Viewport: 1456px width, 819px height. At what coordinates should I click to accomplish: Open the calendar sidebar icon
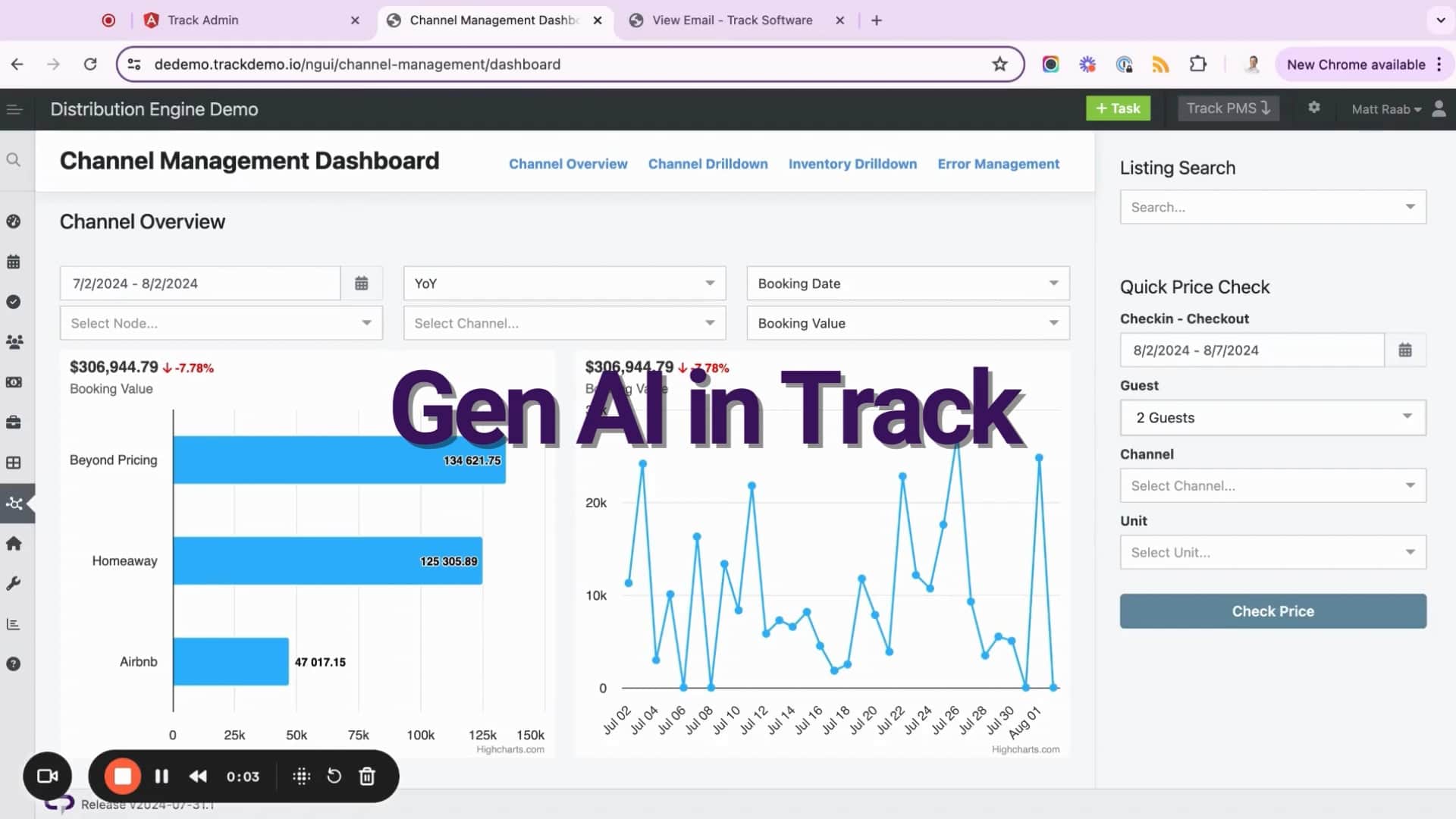[14, 262]
